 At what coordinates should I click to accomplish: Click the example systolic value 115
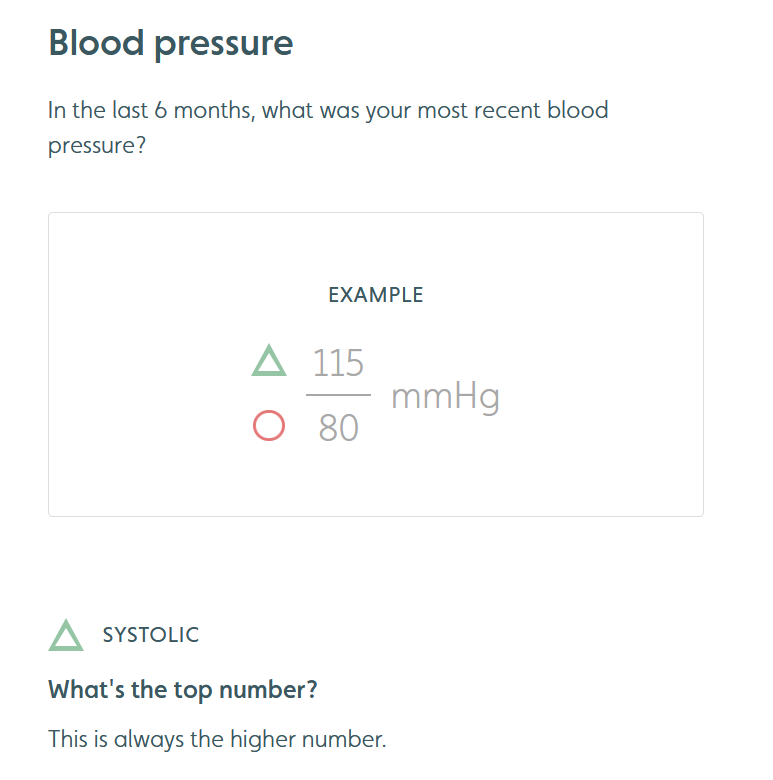338,363
